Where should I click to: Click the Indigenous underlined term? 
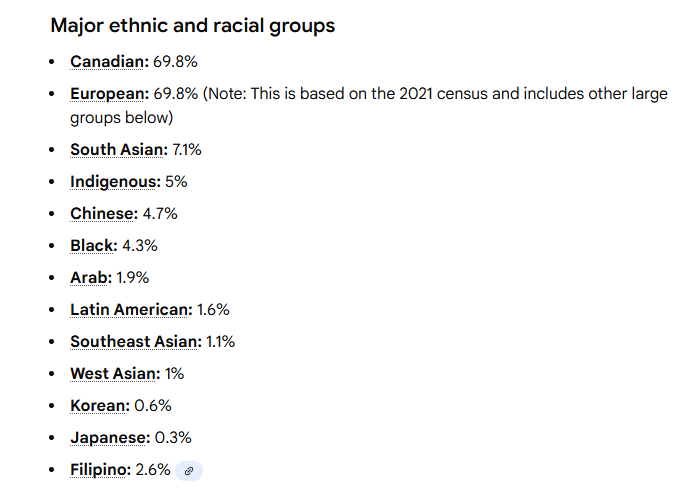pyautogui.click(x=114, y=182)
